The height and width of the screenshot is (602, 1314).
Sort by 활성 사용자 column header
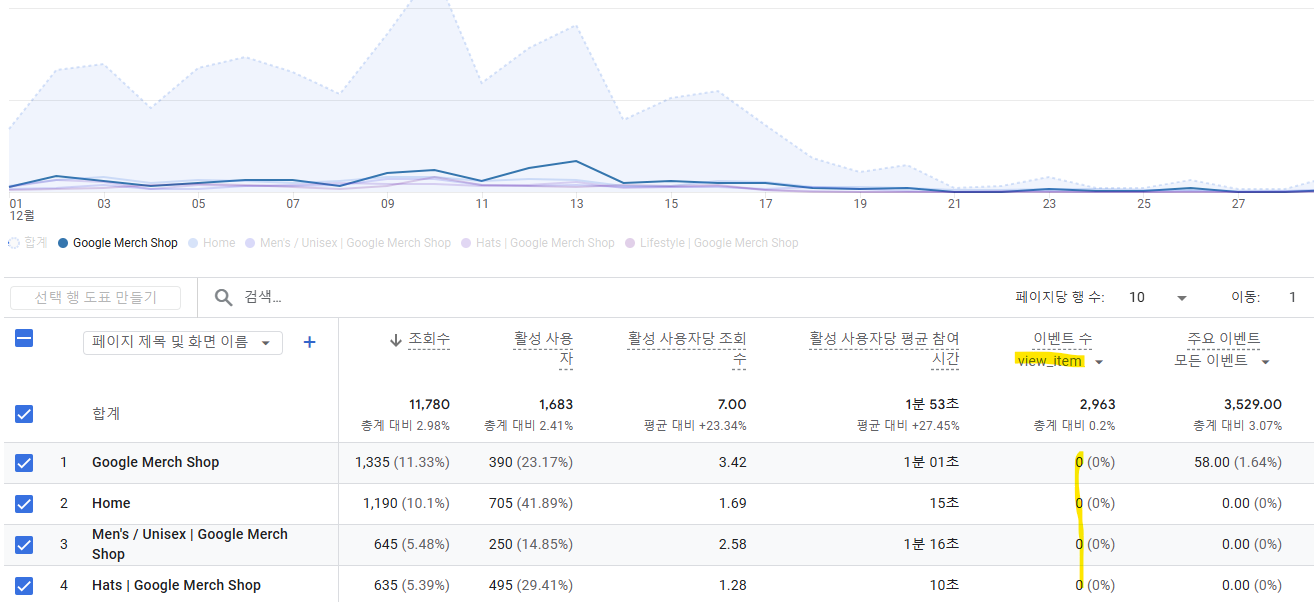(544, 349)
